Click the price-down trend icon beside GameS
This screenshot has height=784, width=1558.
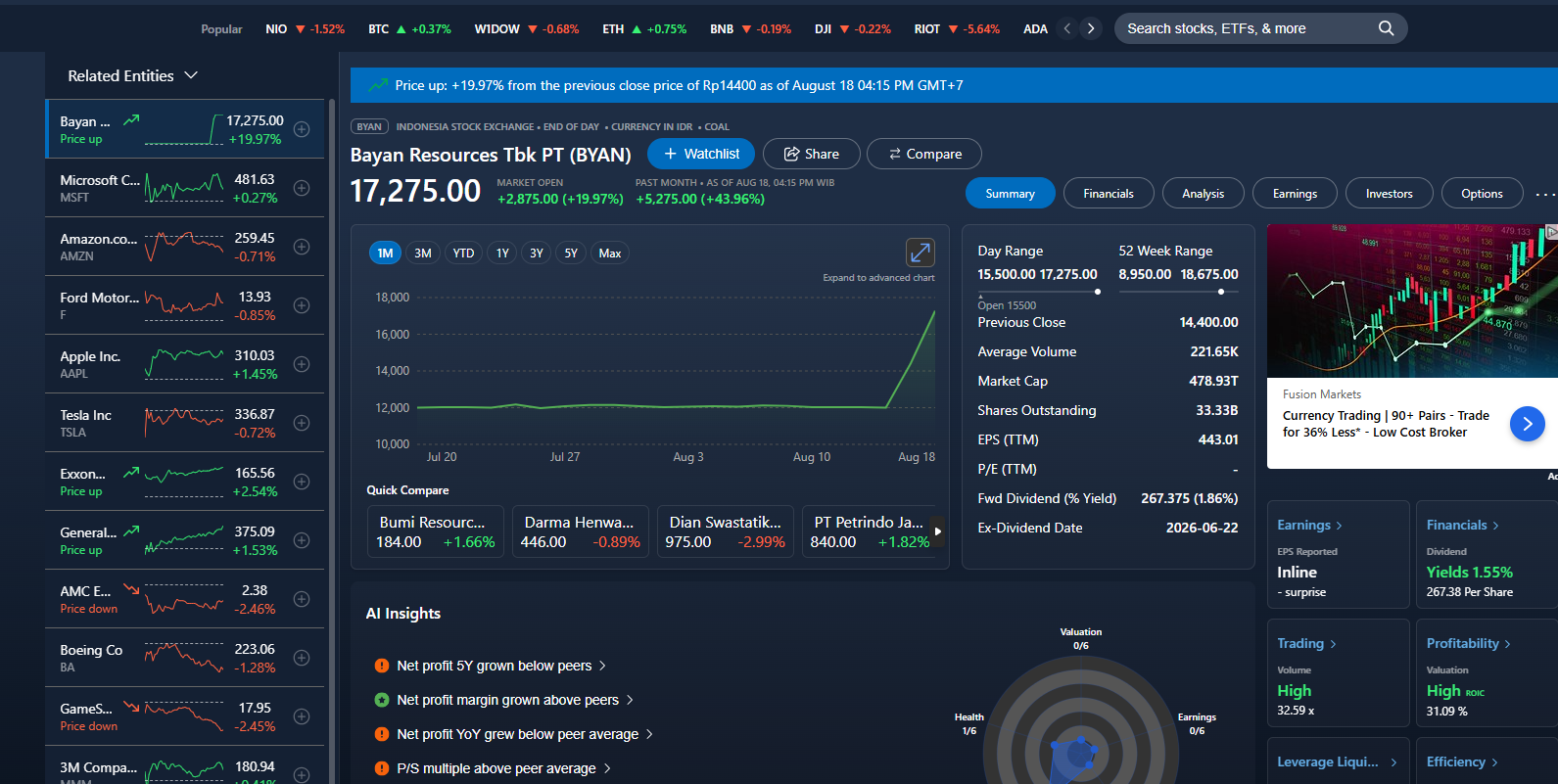pyautogui.click(x=131, y=708)
